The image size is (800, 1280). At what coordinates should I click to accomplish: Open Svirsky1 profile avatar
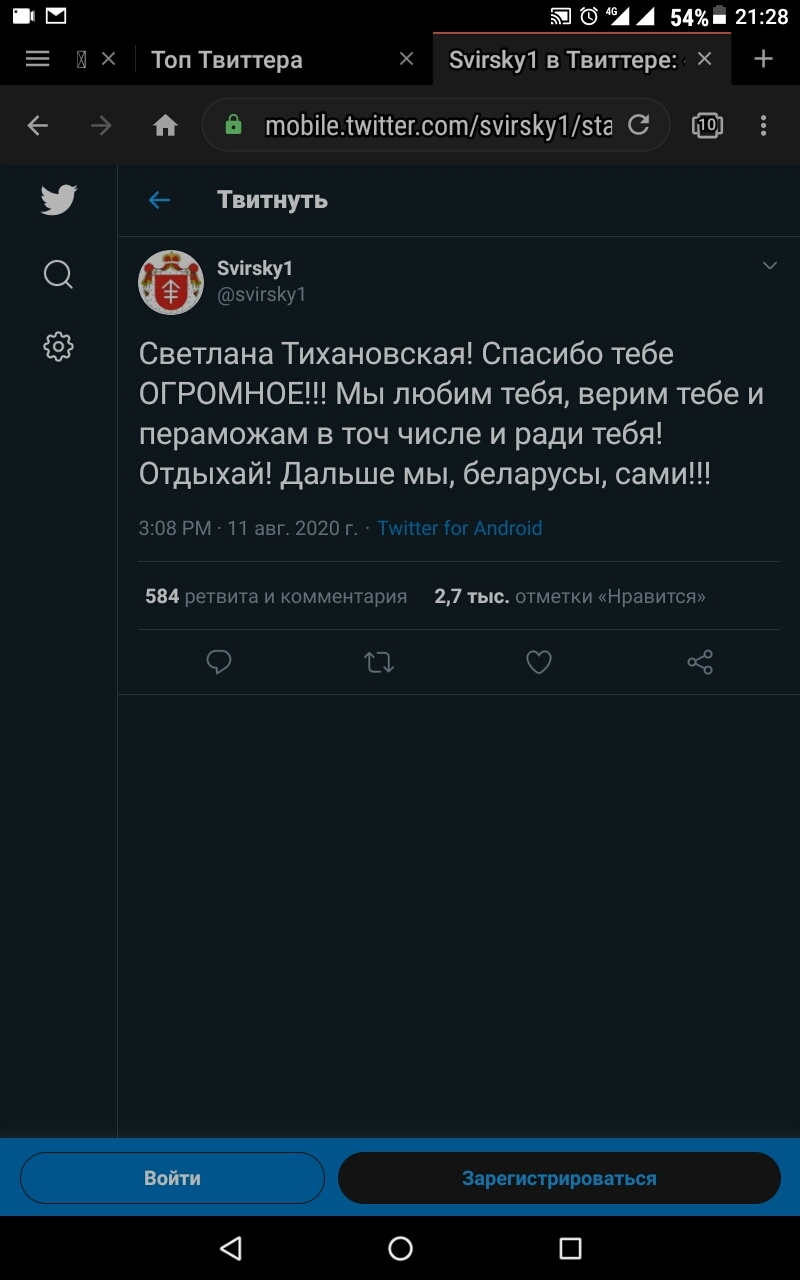tap(171, 282)
